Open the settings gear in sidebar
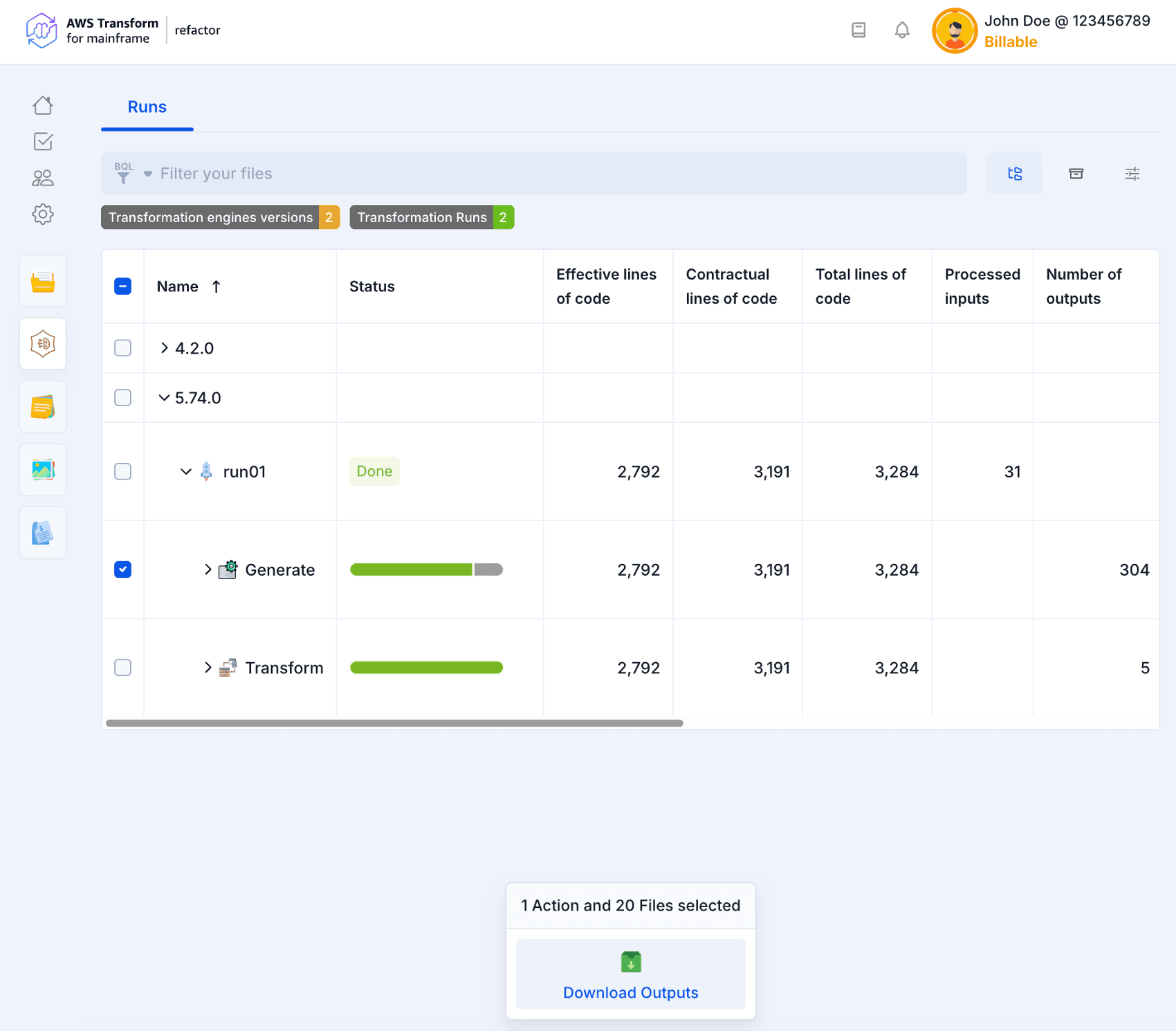This screenshot has width=1176, height=1031. 43,215
